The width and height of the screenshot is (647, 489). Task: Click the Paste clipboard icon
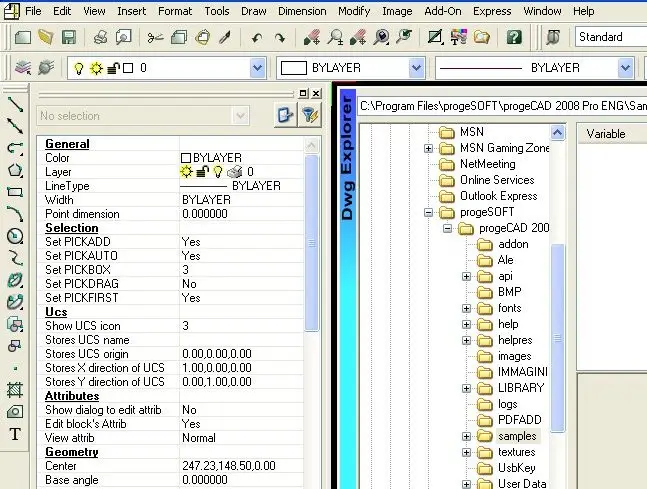coord(202,38)
